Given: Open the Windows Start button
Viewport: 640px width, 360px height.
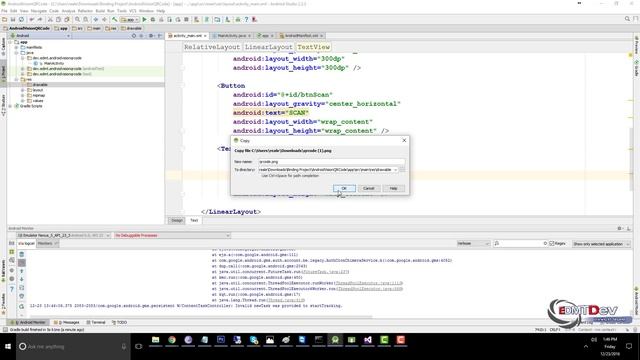Looking at the screenshot, I should click(x=8, y=347).
